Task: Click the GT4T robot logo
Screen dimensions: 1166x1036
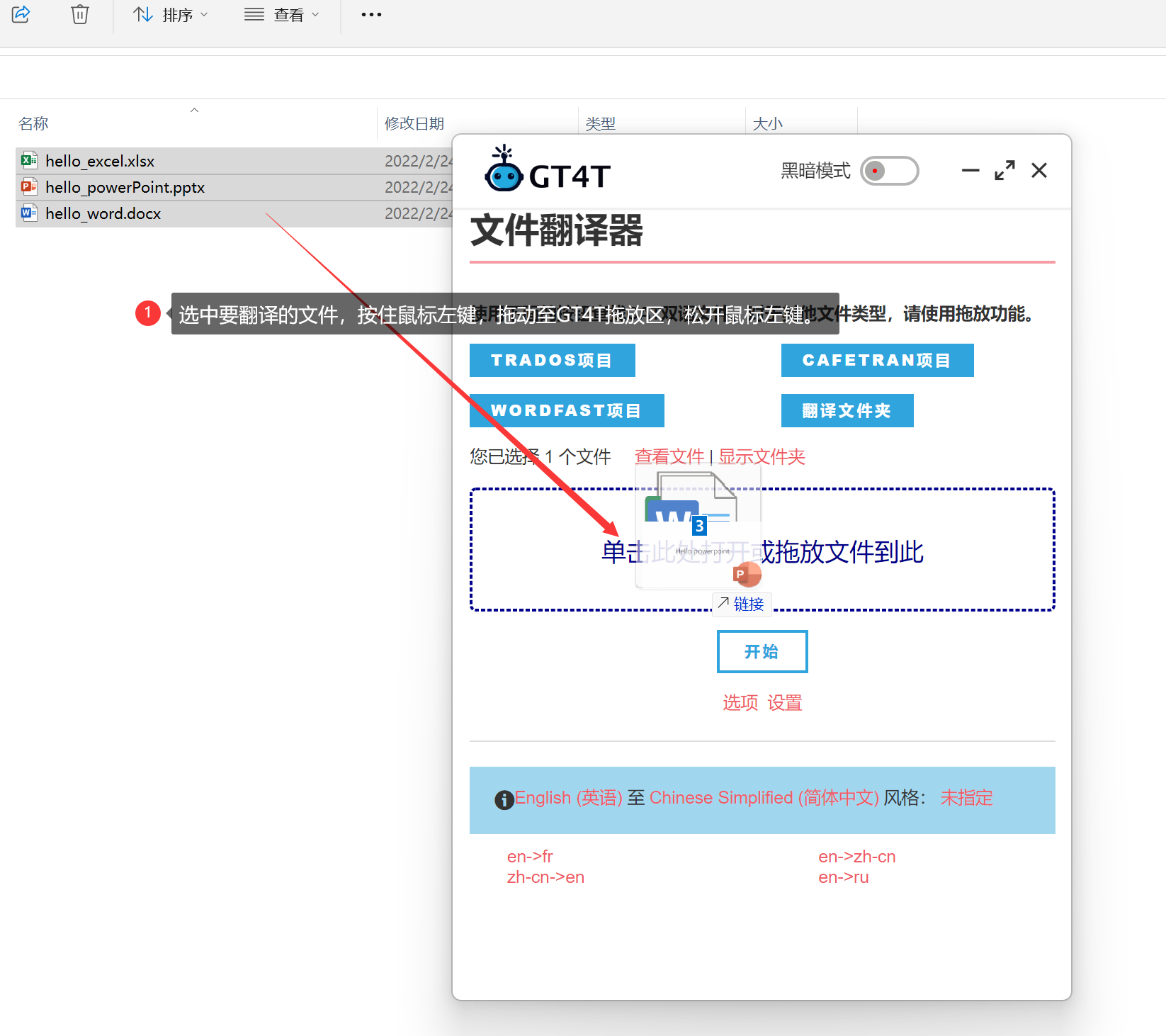Action: 504,170
